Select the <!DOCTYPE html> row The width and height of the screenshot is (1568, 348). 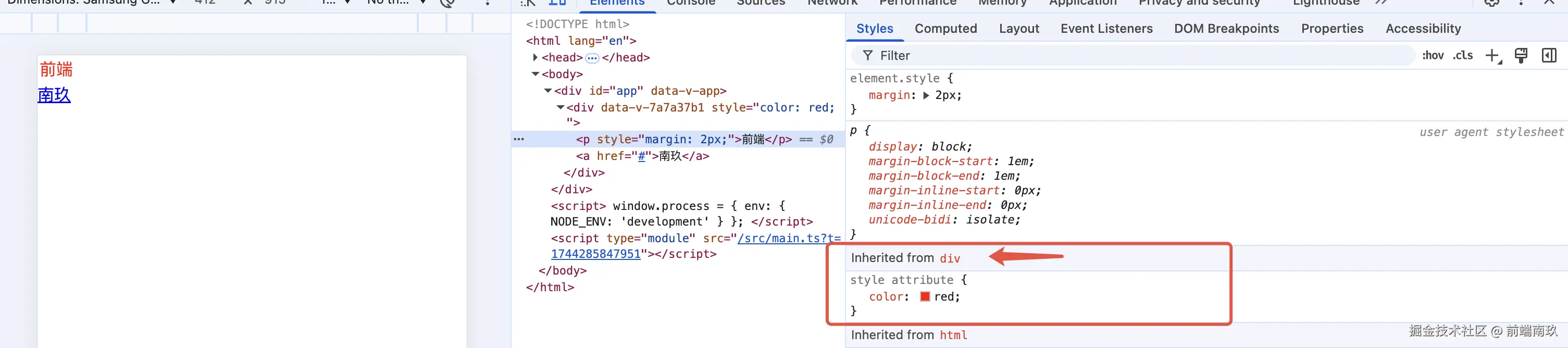(578, 24)
